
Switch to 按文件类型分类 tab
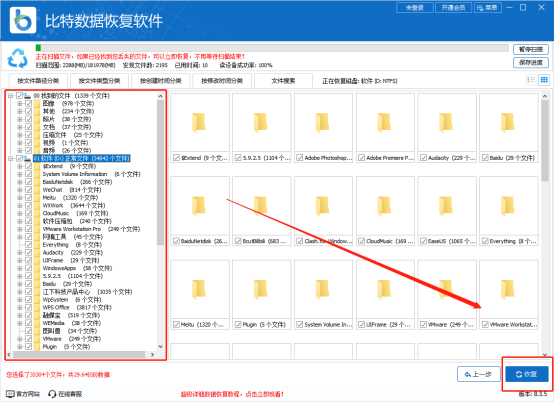coord(99,81)
